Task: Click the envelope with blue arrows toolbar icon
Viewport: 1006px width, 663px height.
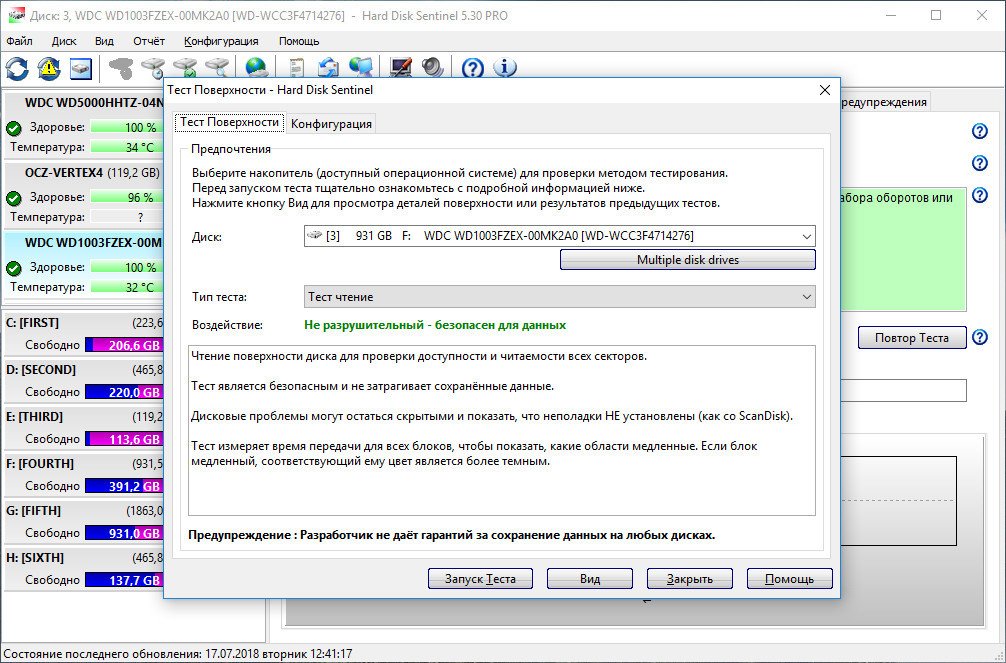Action: point(328,68)
